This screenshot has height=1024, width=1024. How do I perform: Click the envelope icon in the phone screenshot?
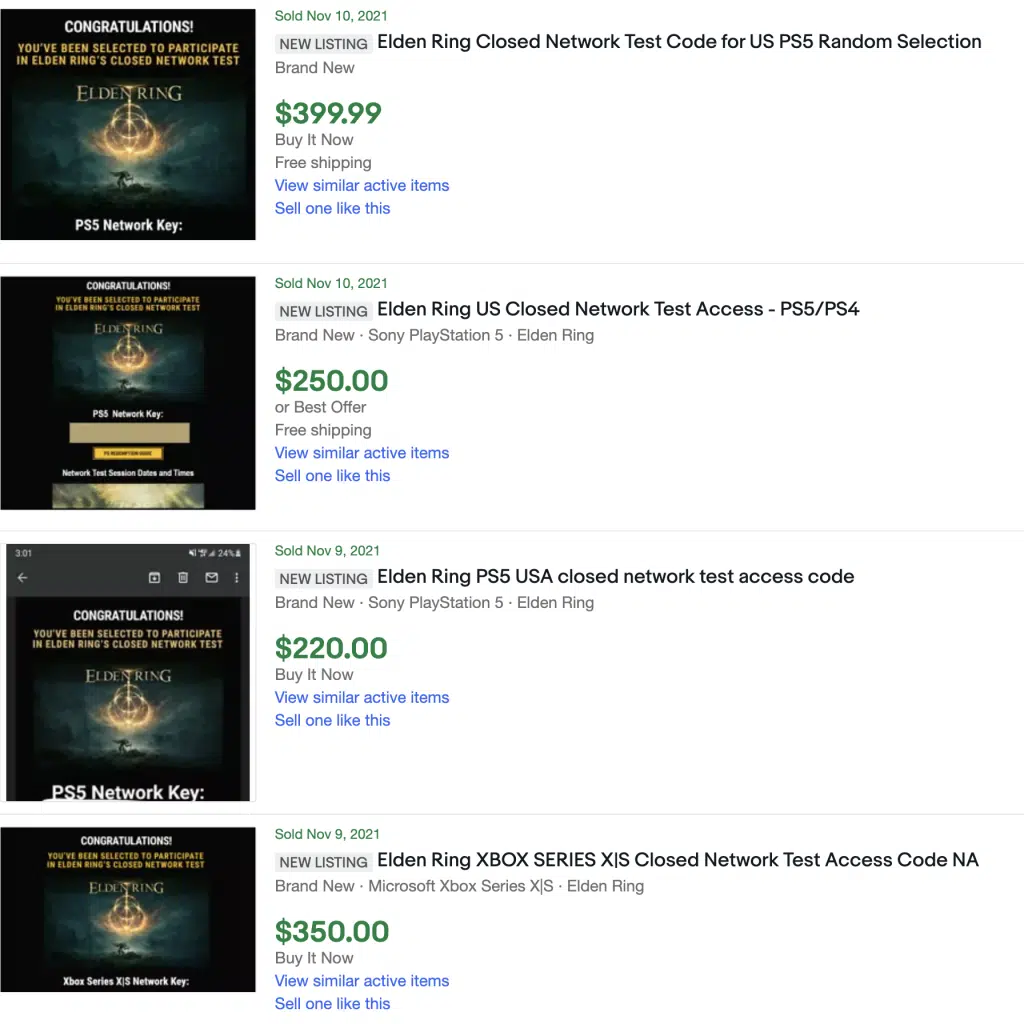coord(211,578)
